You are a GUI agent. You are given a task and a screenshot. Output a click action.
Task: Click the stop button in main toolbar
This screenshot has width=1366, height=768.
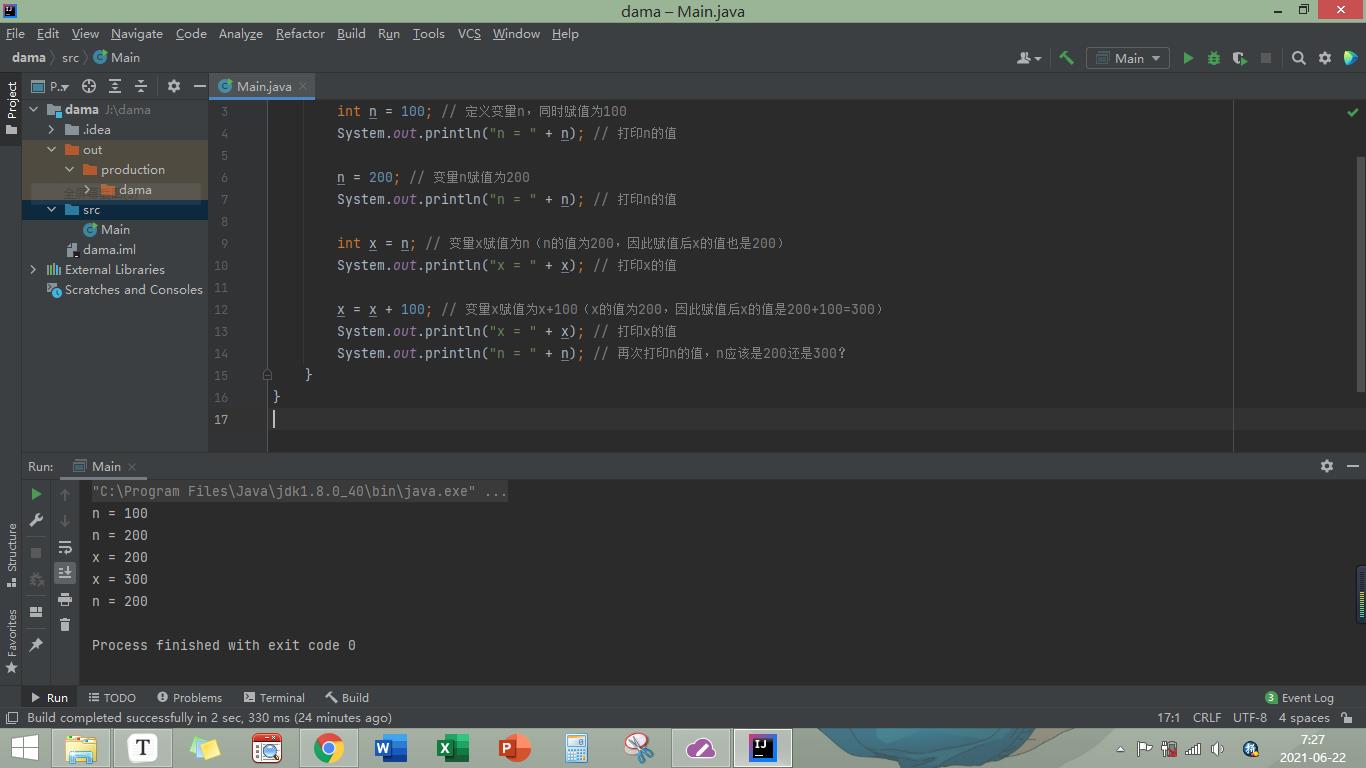coord(1266,58)
